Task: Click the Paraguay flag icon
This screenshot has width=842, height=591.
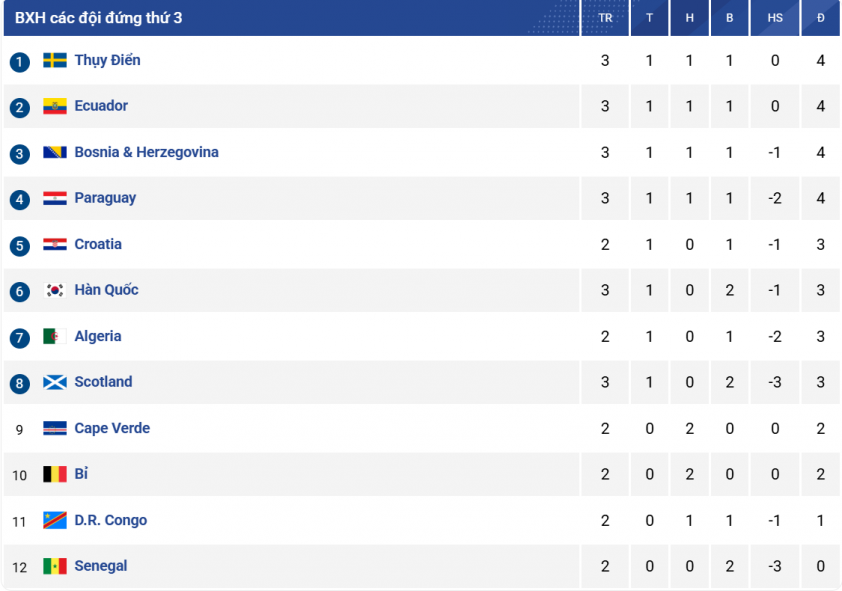Action: tap(55, 198)
